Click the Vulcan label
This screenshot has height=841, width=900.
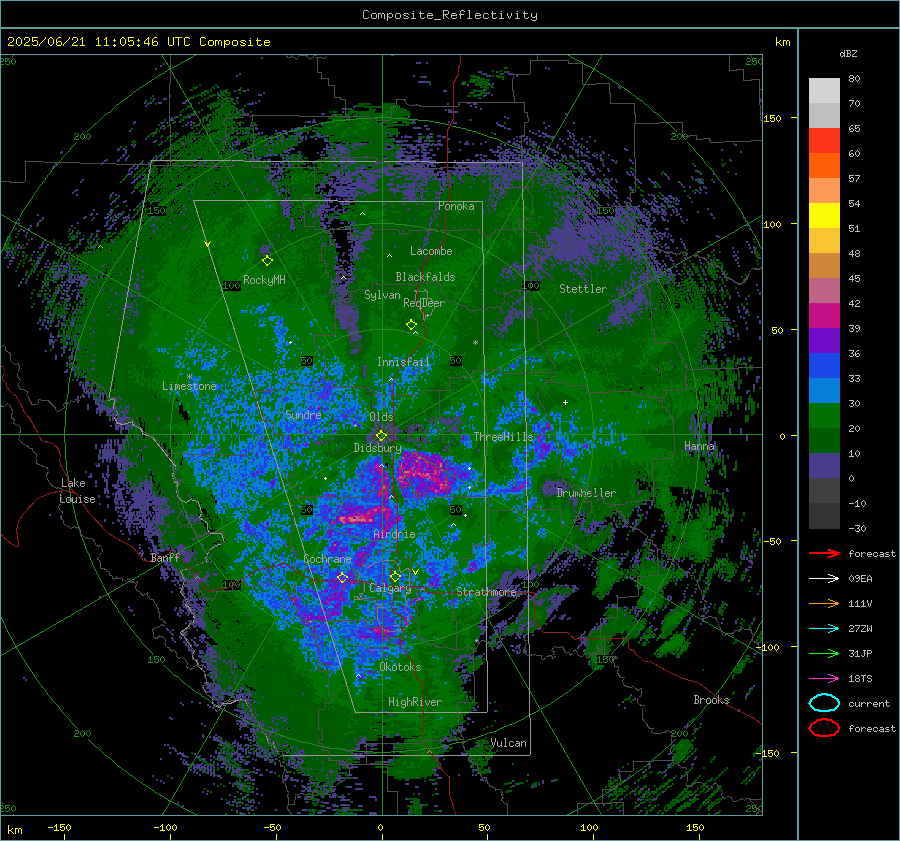click(508, 743)
